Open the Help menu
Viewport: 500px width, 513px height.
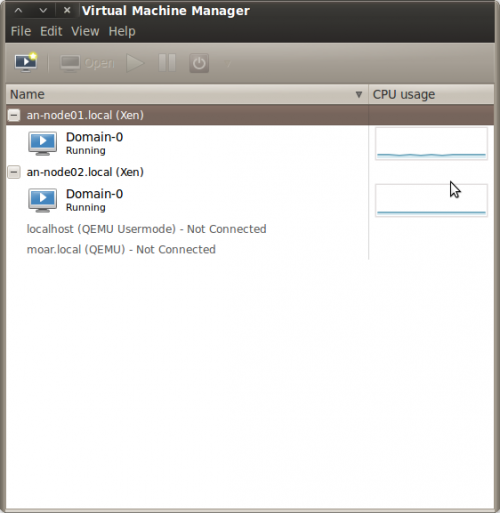[122, 31]
